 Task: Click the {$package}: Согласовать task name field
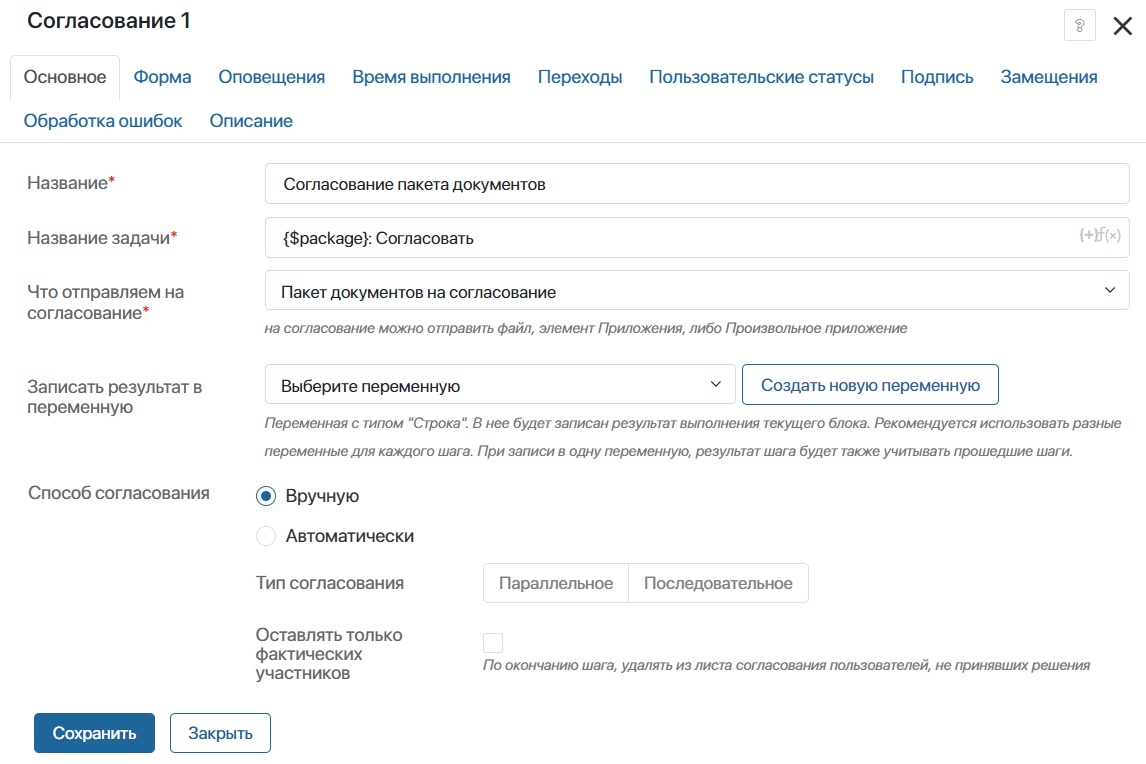point(697,238)
